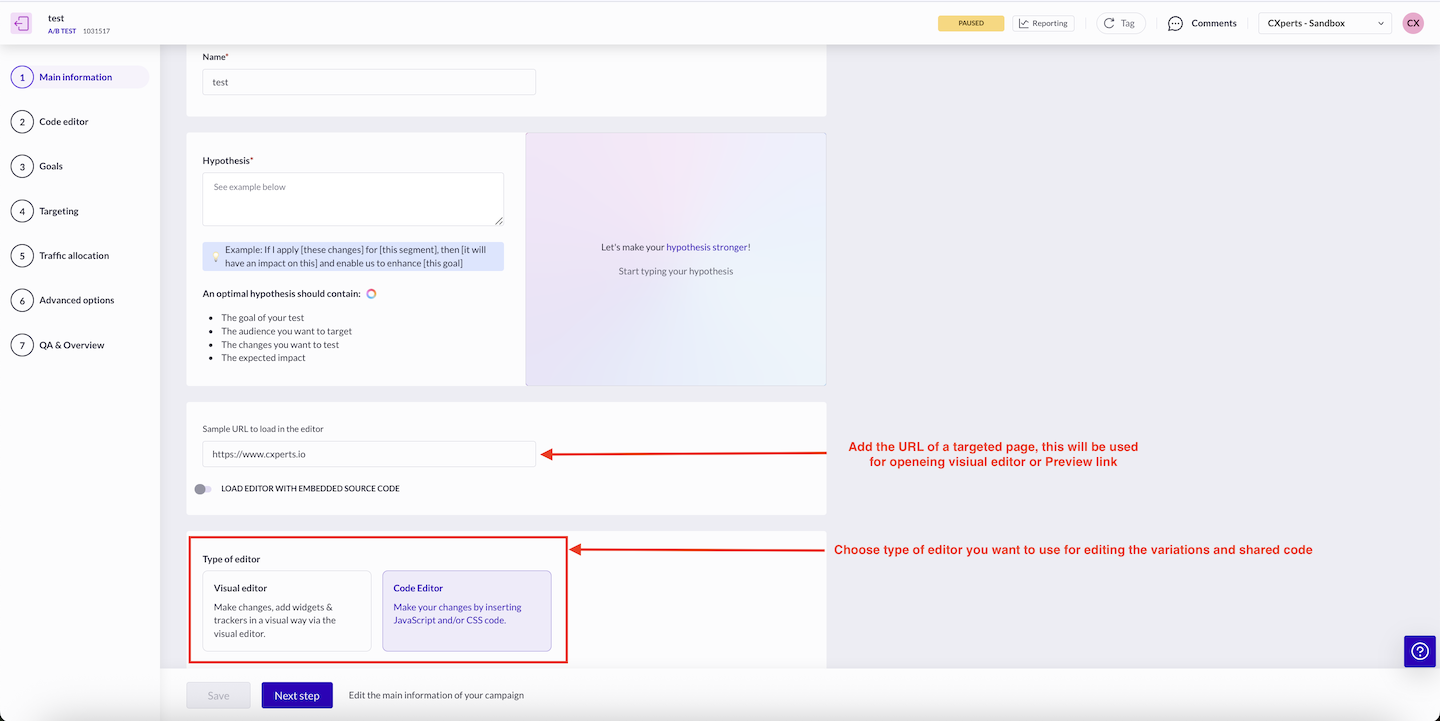1440x721 pixels.
Task: Open the help question mark widget
Action: (1419, 651)
